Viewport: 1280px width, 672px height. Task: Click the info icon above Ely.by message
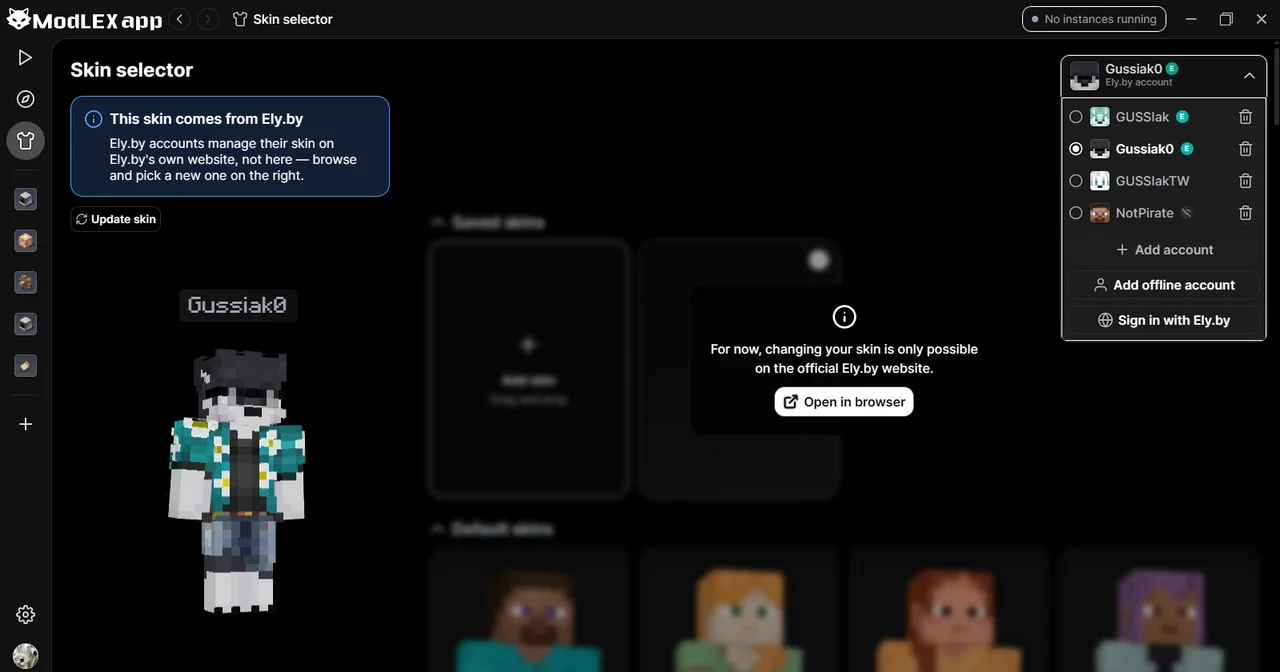[x=844, y=317]
